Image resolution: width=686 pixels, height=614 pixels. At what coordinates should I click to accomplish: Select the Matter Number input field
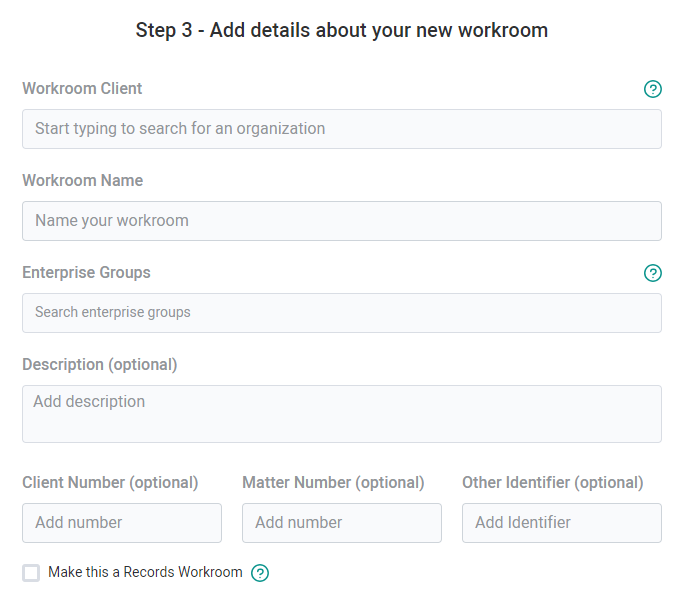(x=342, y=523)
